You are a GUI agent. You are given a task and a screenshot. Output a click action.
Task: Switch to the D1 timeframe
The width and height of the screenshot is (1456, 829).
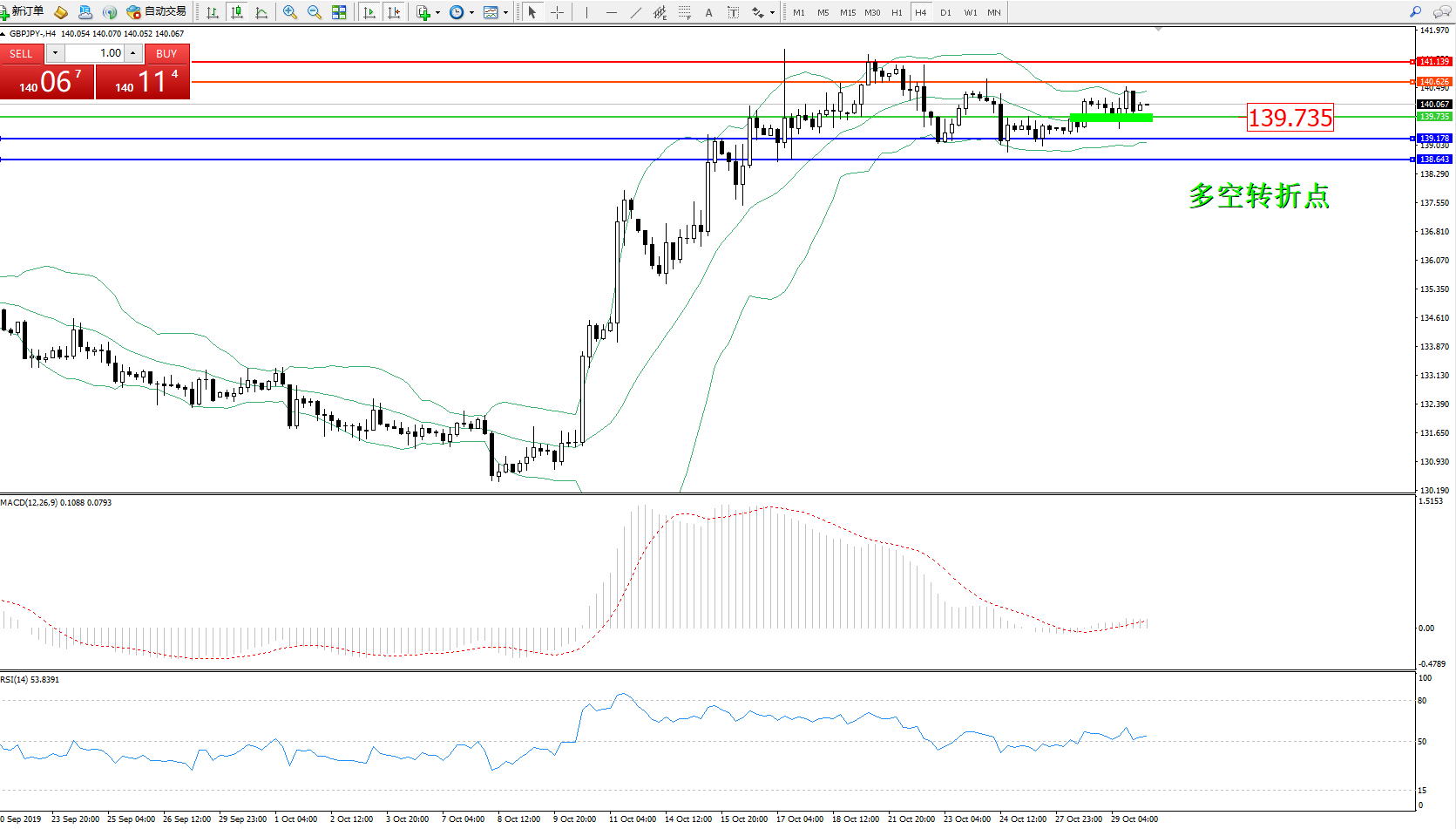click(x=945, y=12)
